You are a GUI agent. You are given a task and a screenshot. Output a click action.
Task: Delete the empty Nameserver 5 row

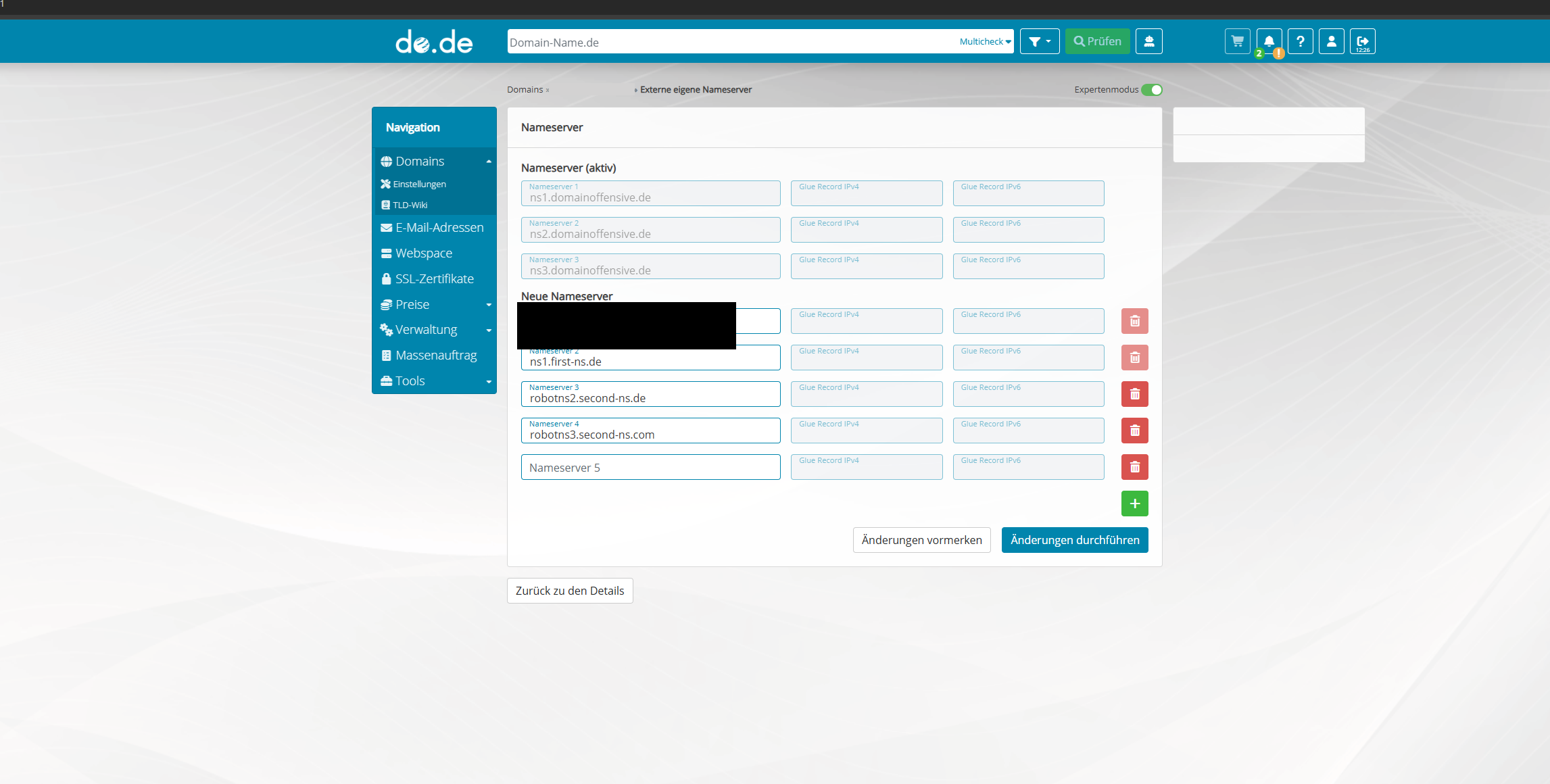click(x=1135, y=467)
